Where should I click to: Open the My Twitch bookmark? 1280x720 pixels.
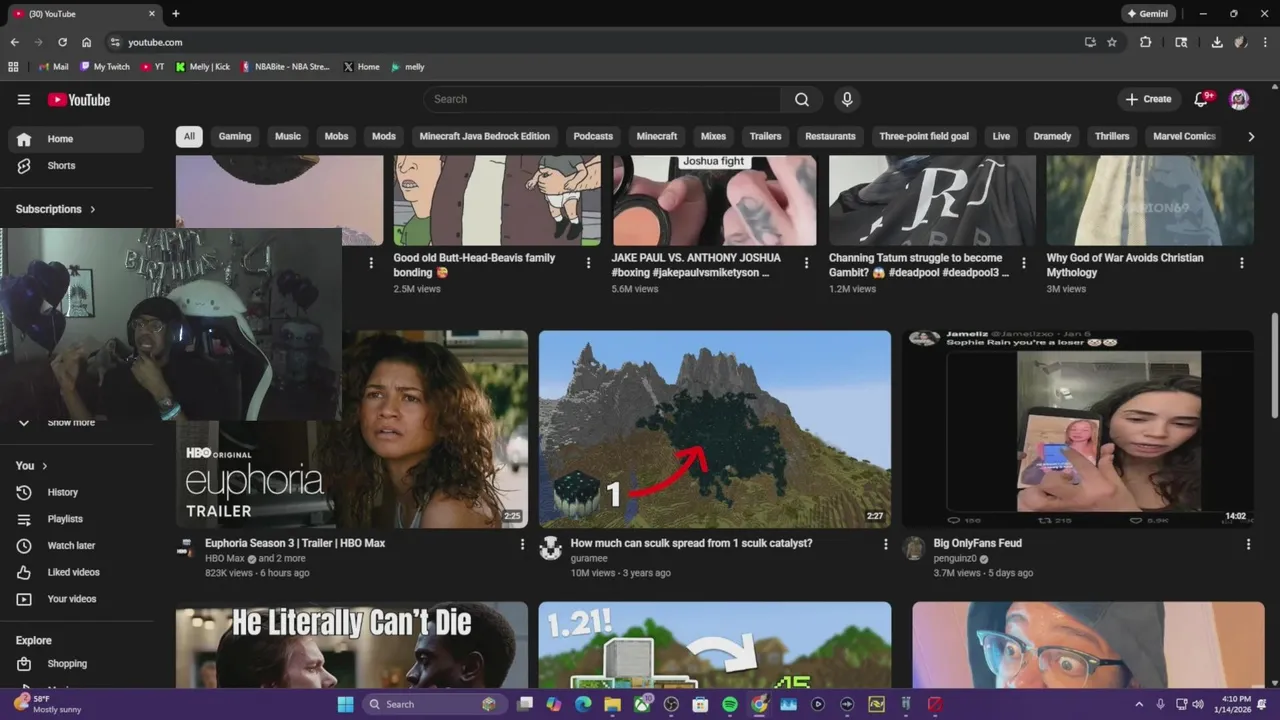tap(105, 67)
